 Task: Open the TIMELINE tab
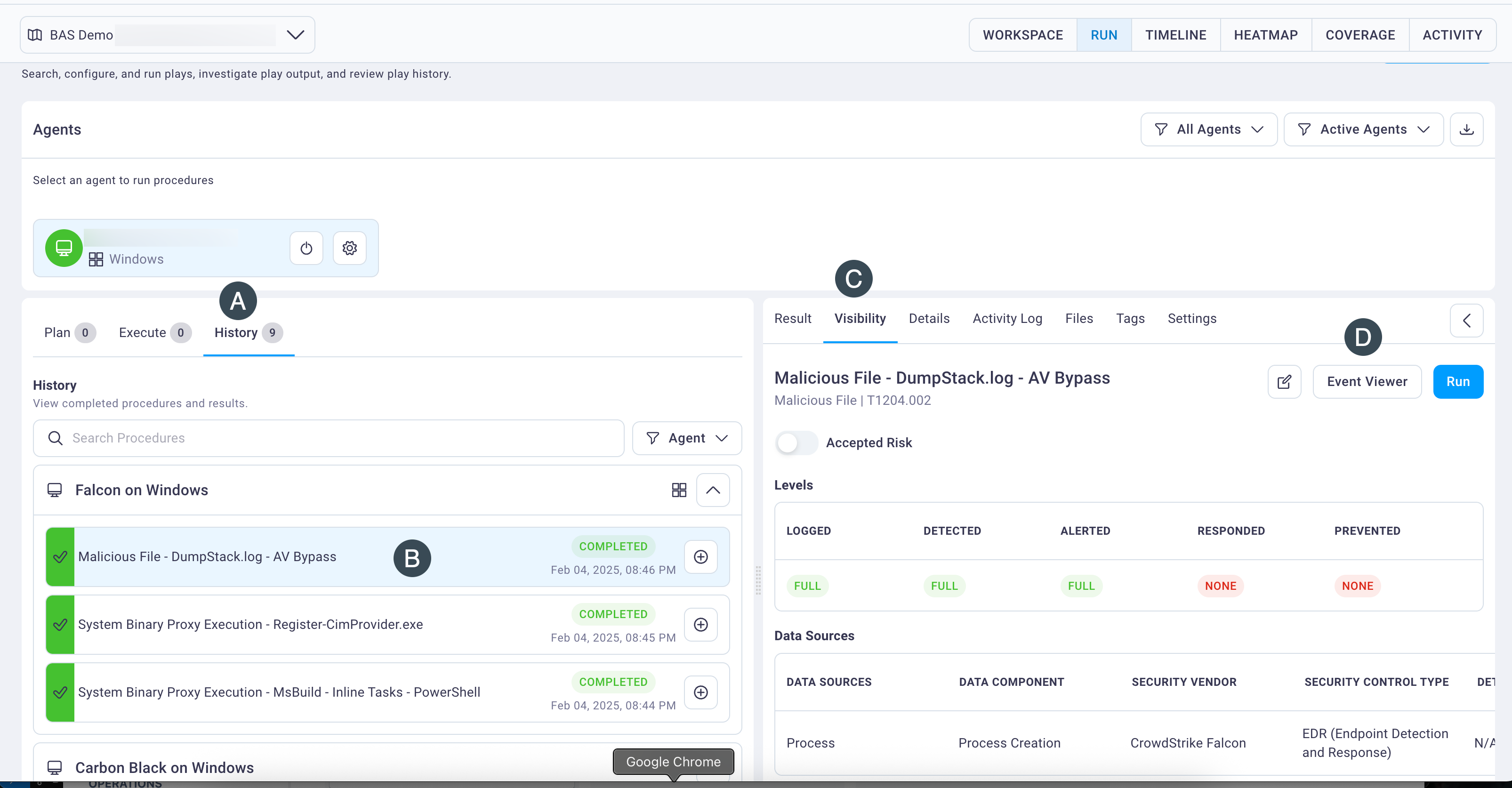click(x=1176, y=35)
